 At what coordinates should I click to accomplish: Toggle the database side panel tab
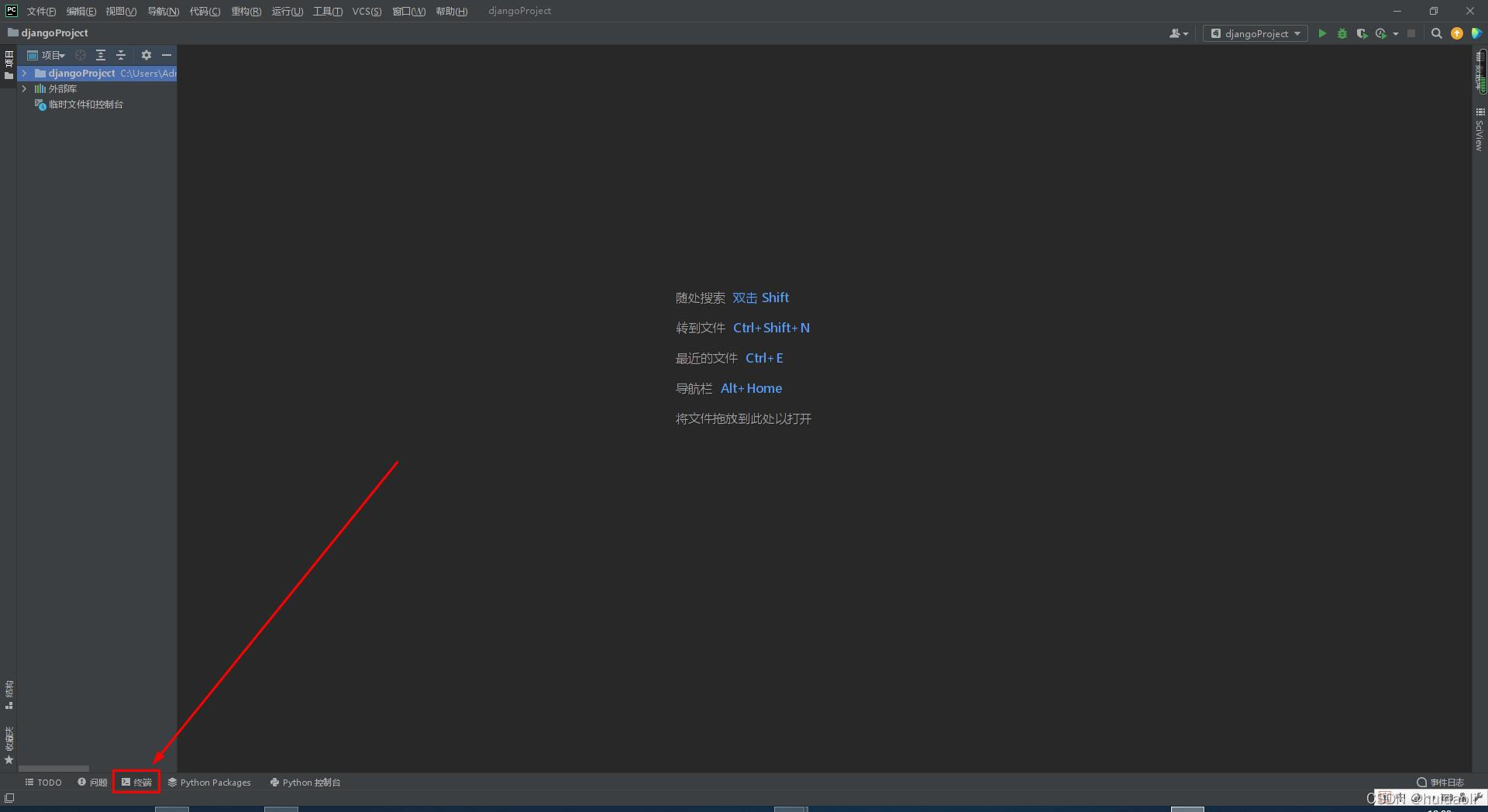click(1479, 72)
